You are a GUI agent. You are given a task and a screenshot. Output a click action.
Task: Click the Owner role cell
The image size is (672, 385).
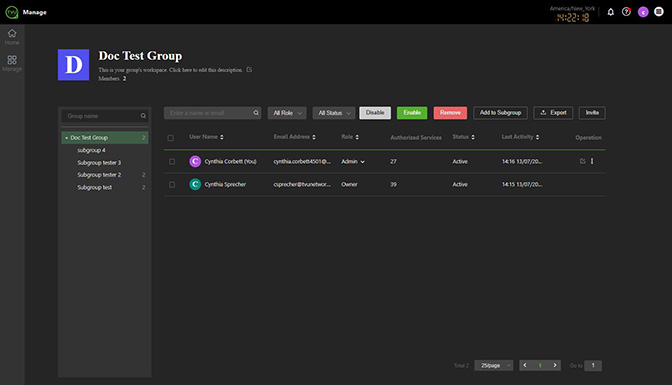coord(349,184)
